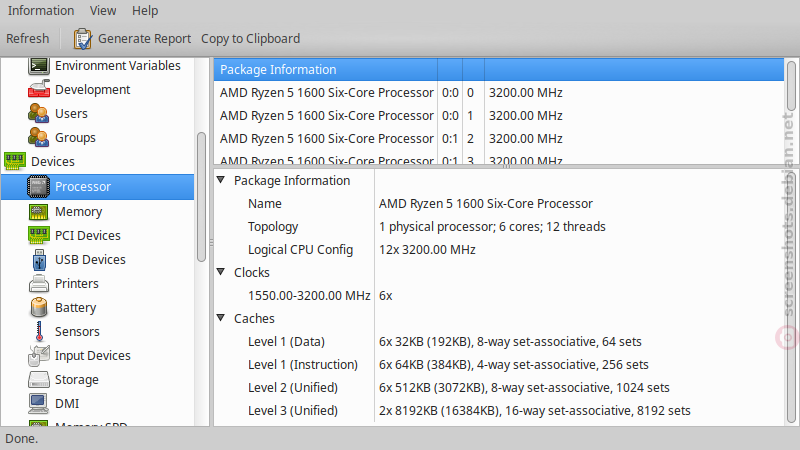Click the sidebar vertical scrollbar
The width and height of the screenshot is (800, 450).
coord(202,196)
